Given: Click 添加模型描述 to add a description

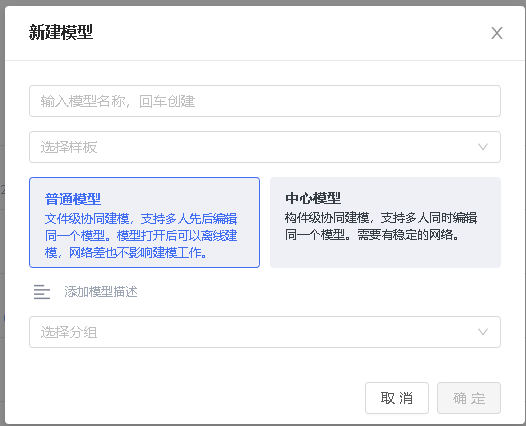Looking at the screenshot, I should pos(101,292).
